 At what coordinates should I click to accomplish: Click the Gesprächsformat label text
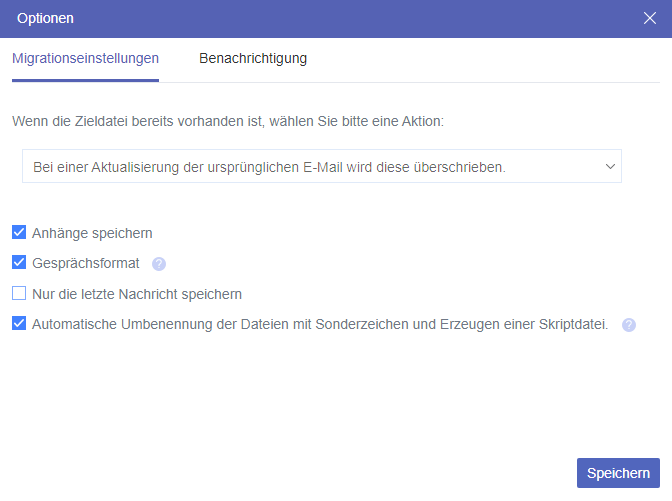pos(86,264)
